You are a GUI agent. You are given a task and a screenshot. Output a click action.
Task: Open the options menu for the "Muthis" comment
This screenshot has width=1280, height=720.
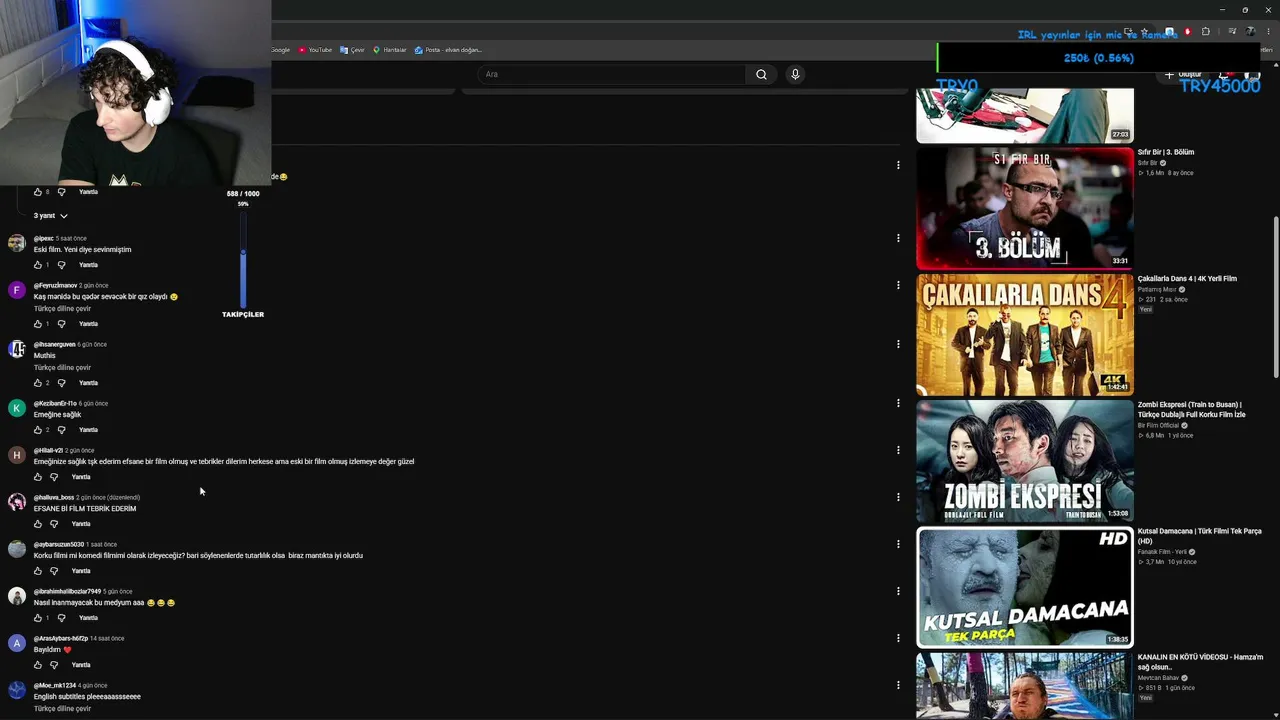click(x=898, y=344)
